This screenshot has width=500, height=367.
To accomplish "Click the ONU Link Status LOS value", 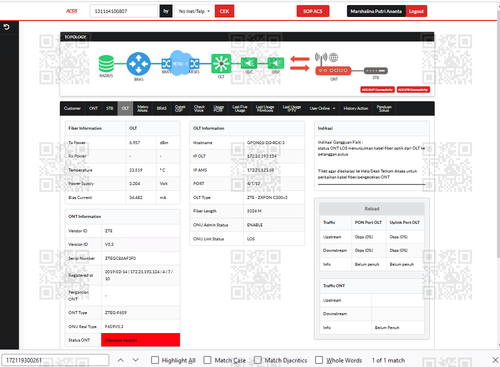I will pyautogui.click(x=251, y=239).
